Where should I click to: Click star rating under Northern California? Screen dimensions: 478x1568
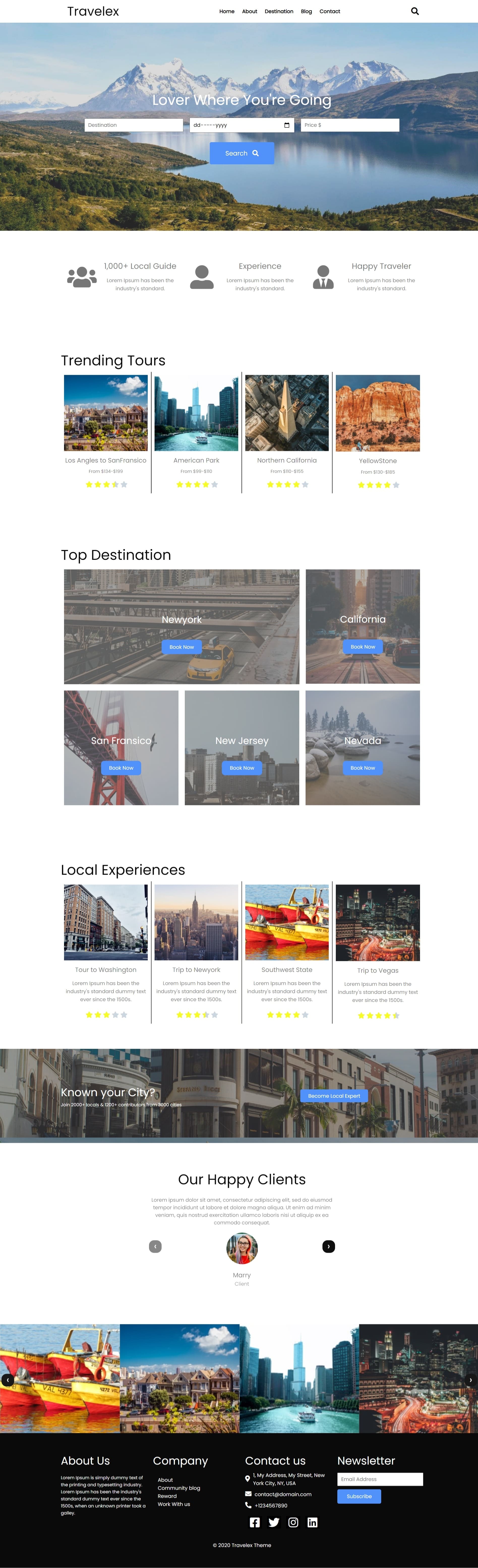[287, 484]
